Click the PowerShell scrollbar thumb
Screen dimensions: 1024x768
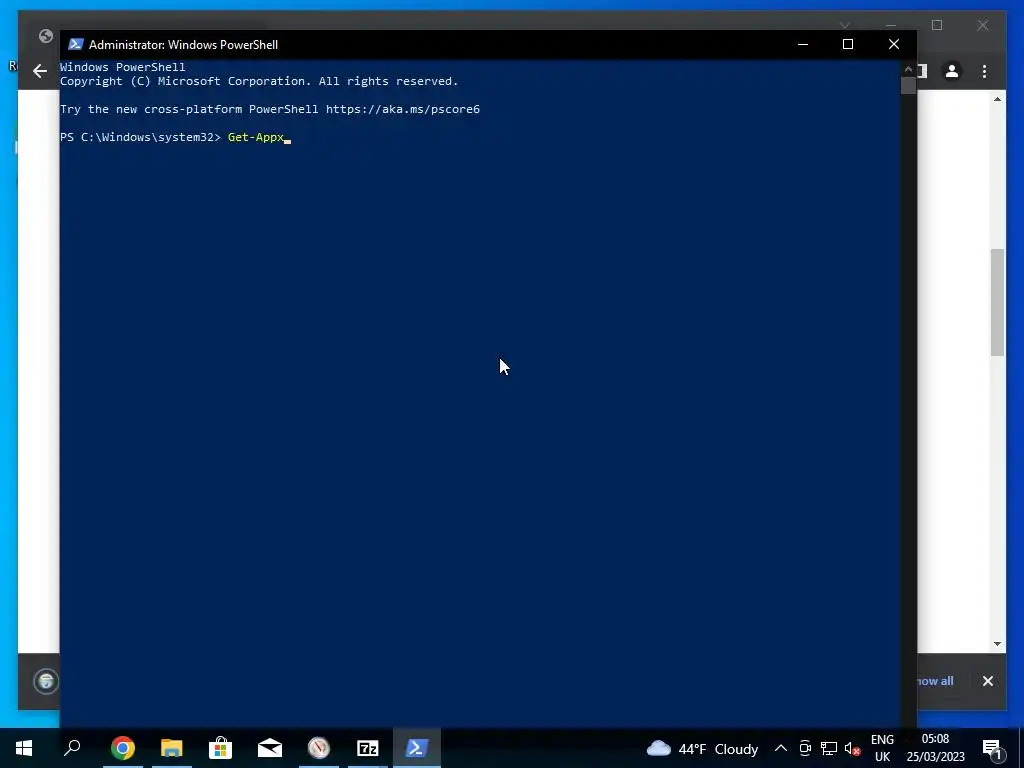(908, 86)
